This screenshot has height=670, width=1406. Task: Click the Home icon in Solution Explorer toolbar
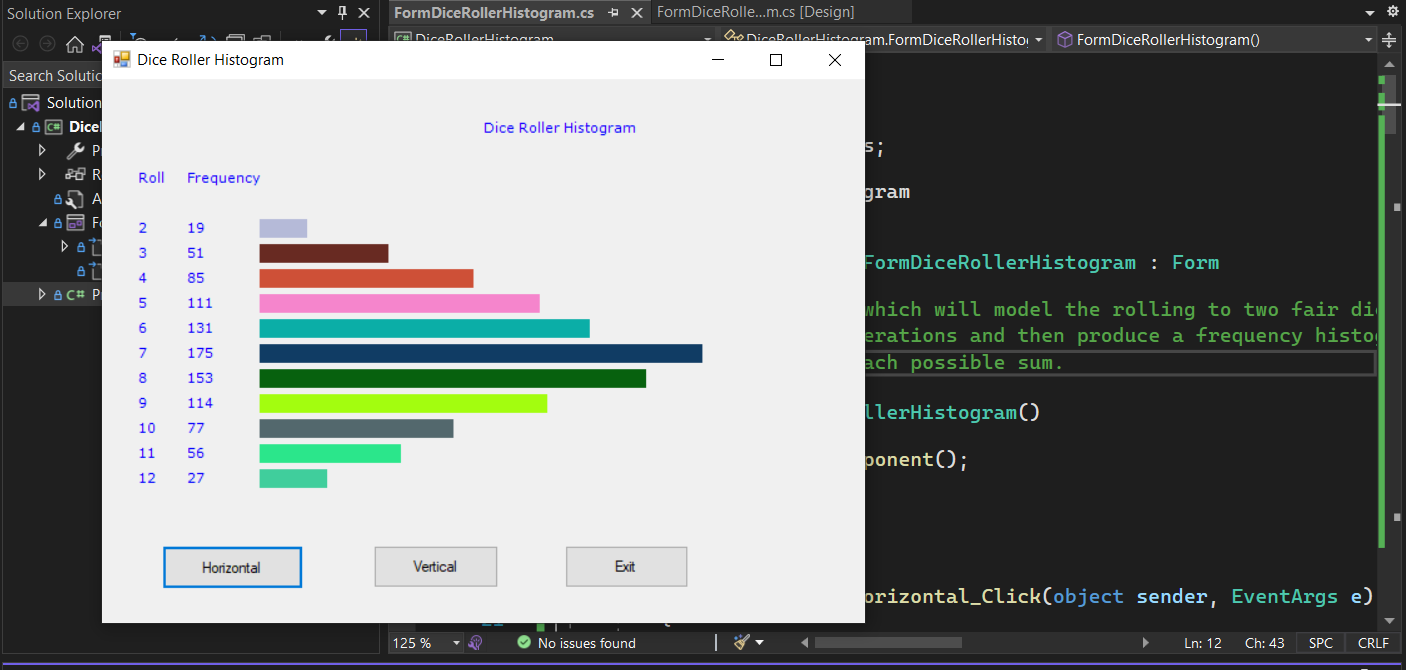73,43
